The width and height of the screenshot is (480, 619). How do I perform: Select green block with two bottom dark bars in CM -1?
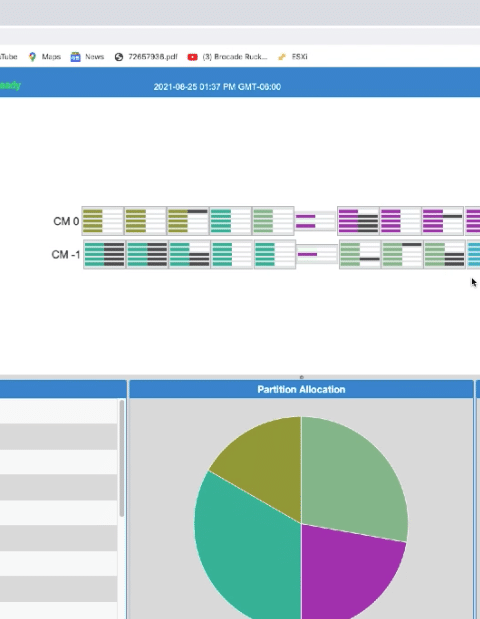[x=444, y=254]
